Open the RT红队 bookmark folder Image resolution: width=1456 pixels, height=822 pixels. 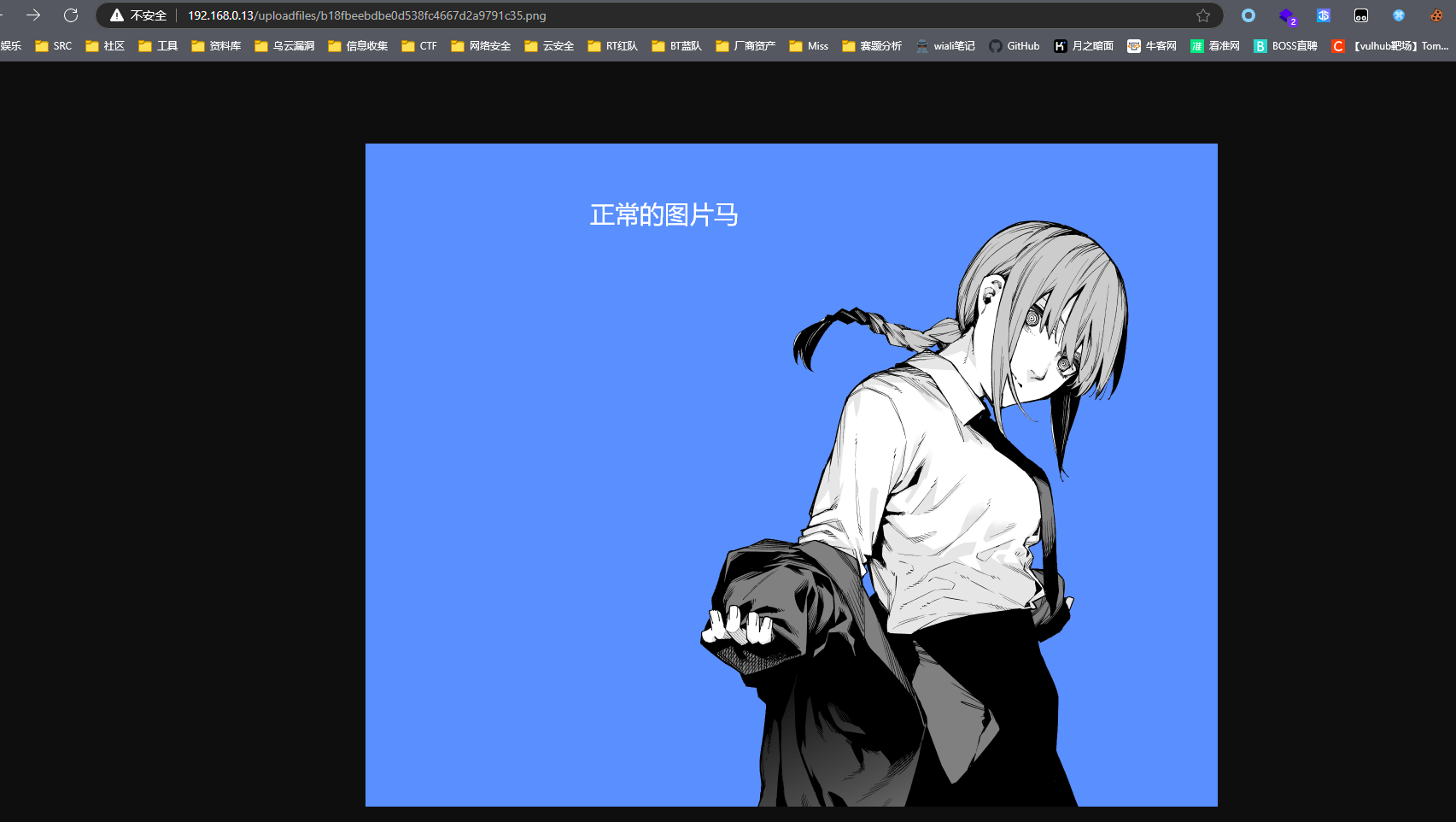[613, 46]
